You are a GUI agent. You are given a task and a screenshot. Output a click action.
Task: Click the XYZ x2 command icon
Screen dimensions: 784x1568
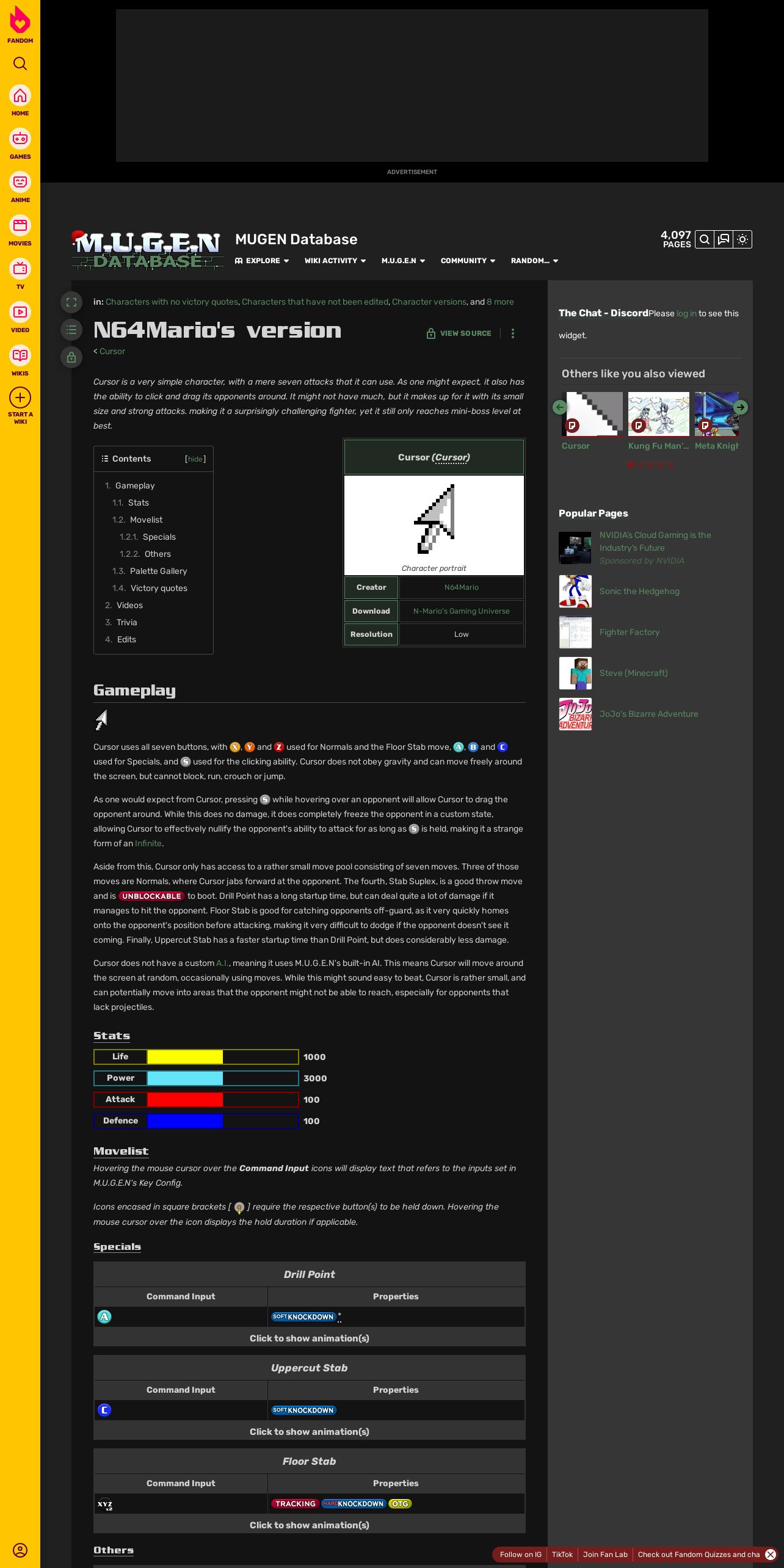(x=104, y=1504)
